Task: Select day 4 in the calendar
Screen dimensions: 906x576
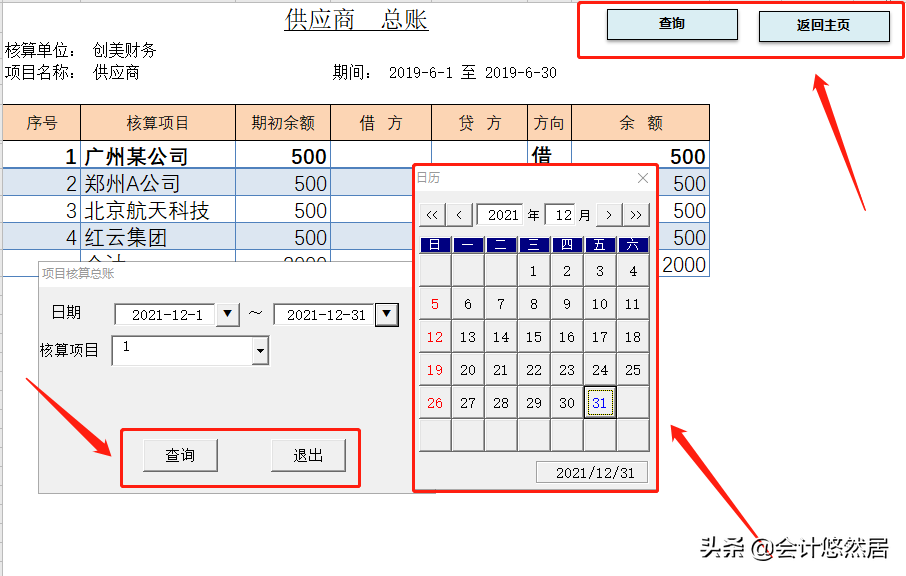Action: (x=633, y=271)
